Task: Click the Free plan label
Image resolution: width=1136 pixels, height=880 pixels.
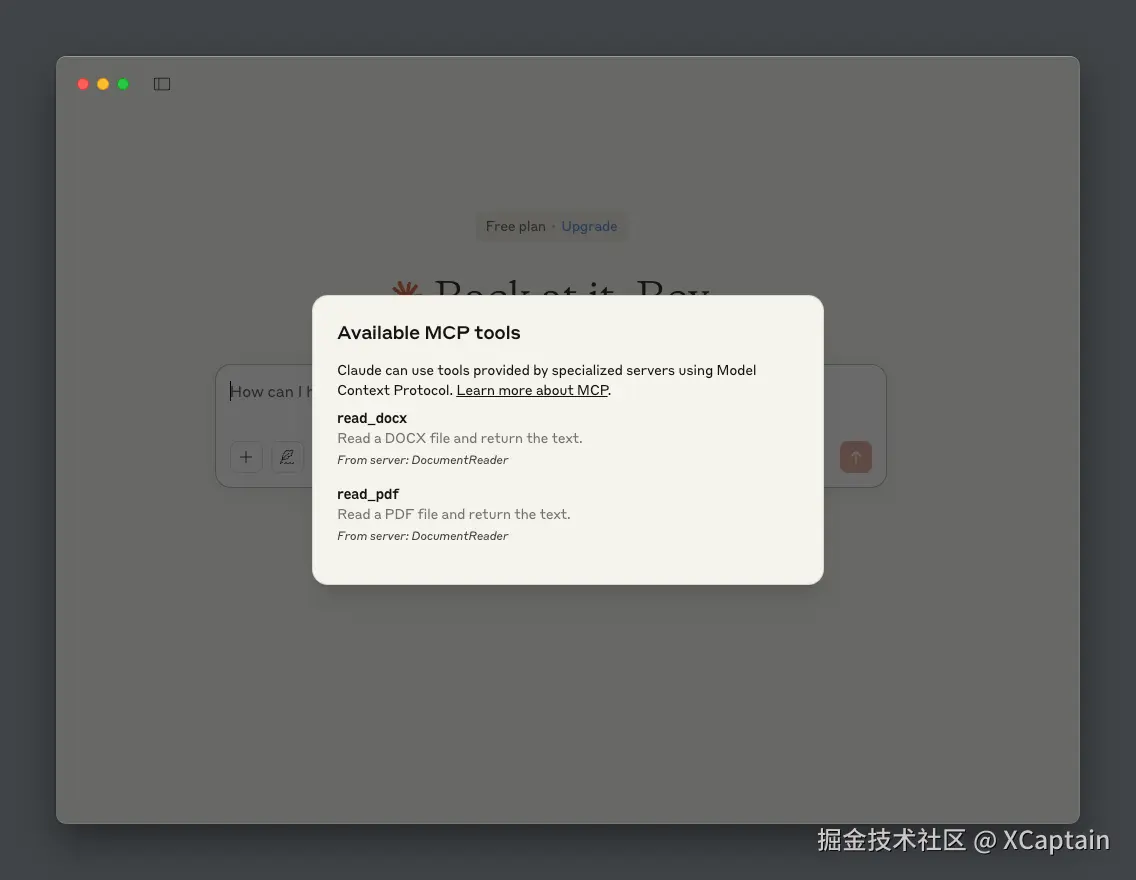Action: pyautogui.click(x=515, y=226)
